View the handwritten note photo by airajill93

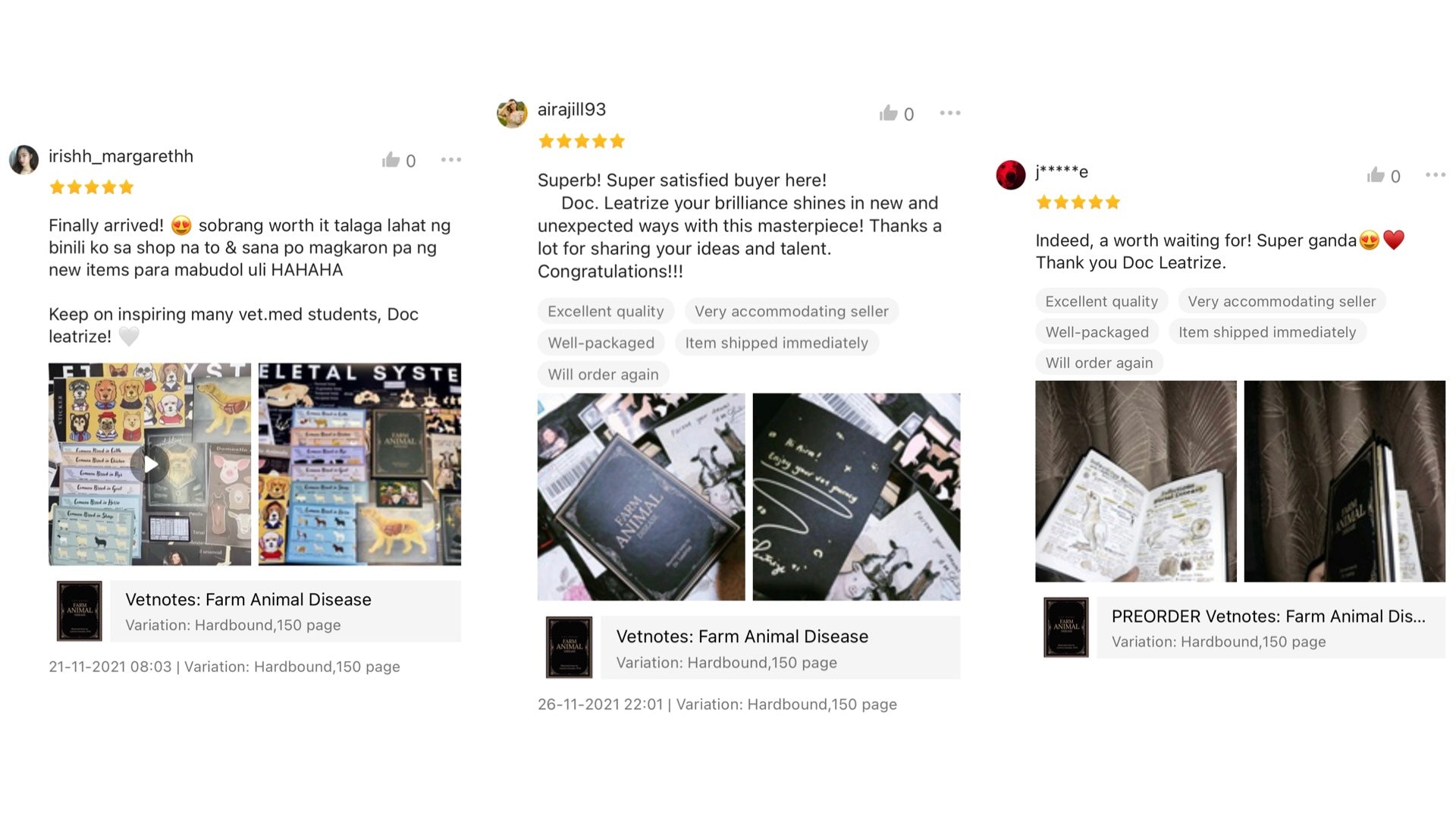coord(856,497)
